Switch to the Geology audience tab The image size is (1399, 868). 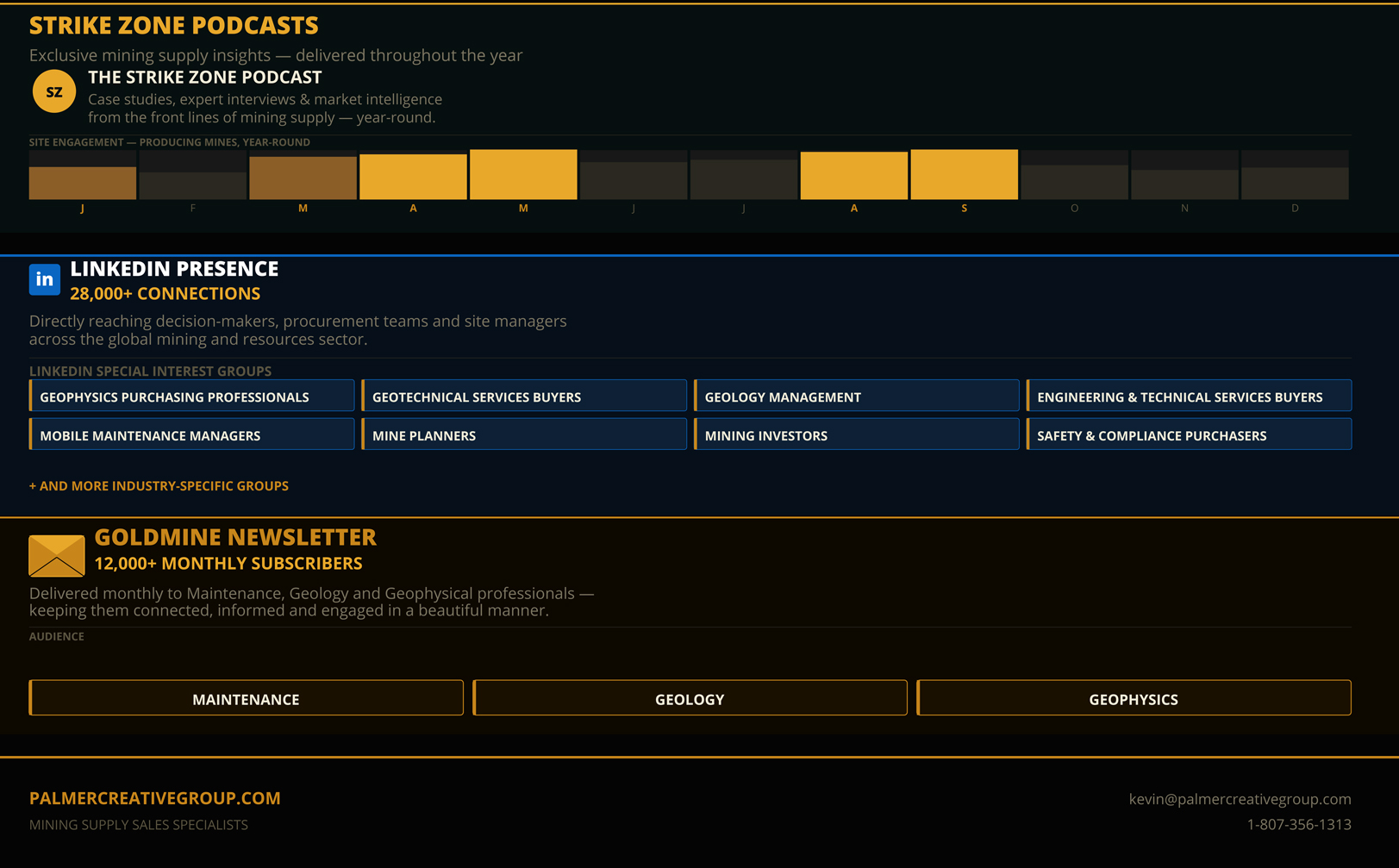[x=690, y=698]
